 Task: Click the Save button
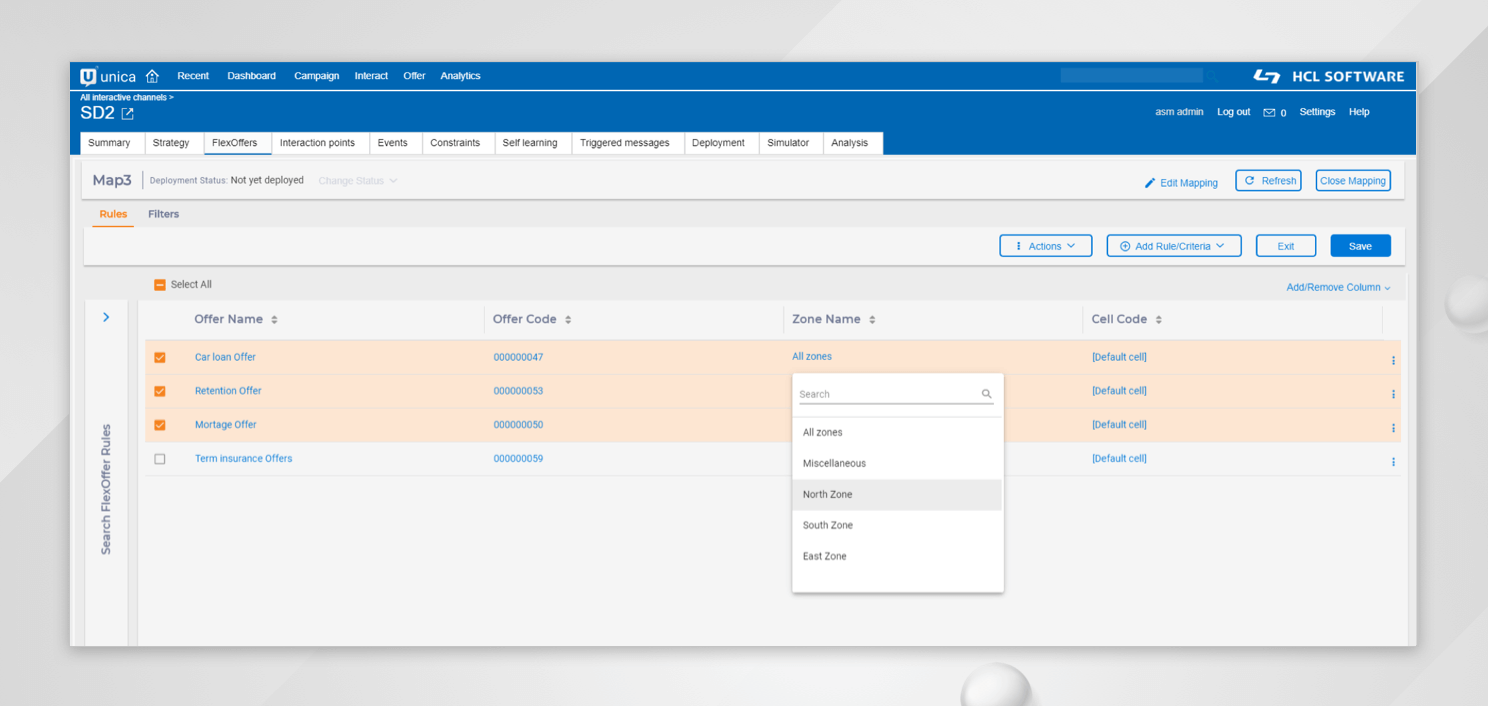pos(1360,246)
